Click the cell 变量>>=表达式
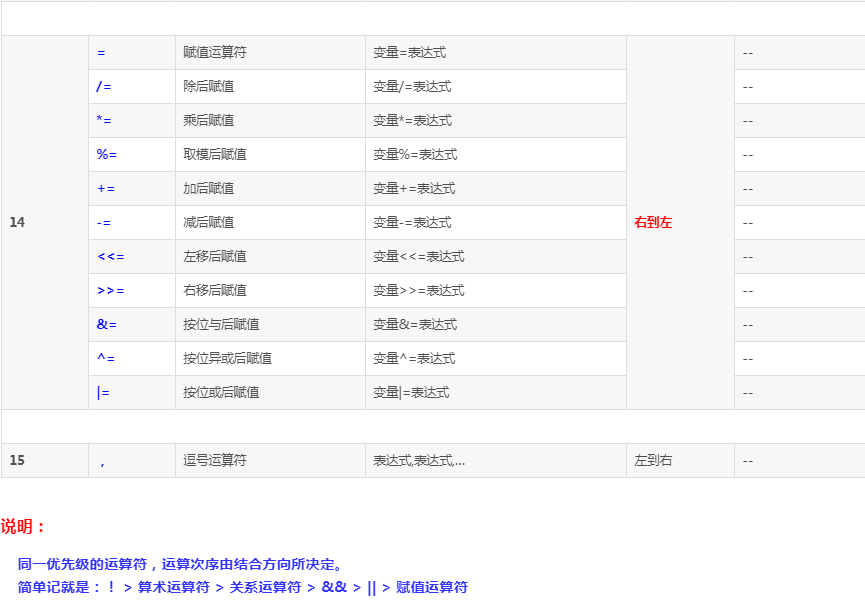 [496, 291]
